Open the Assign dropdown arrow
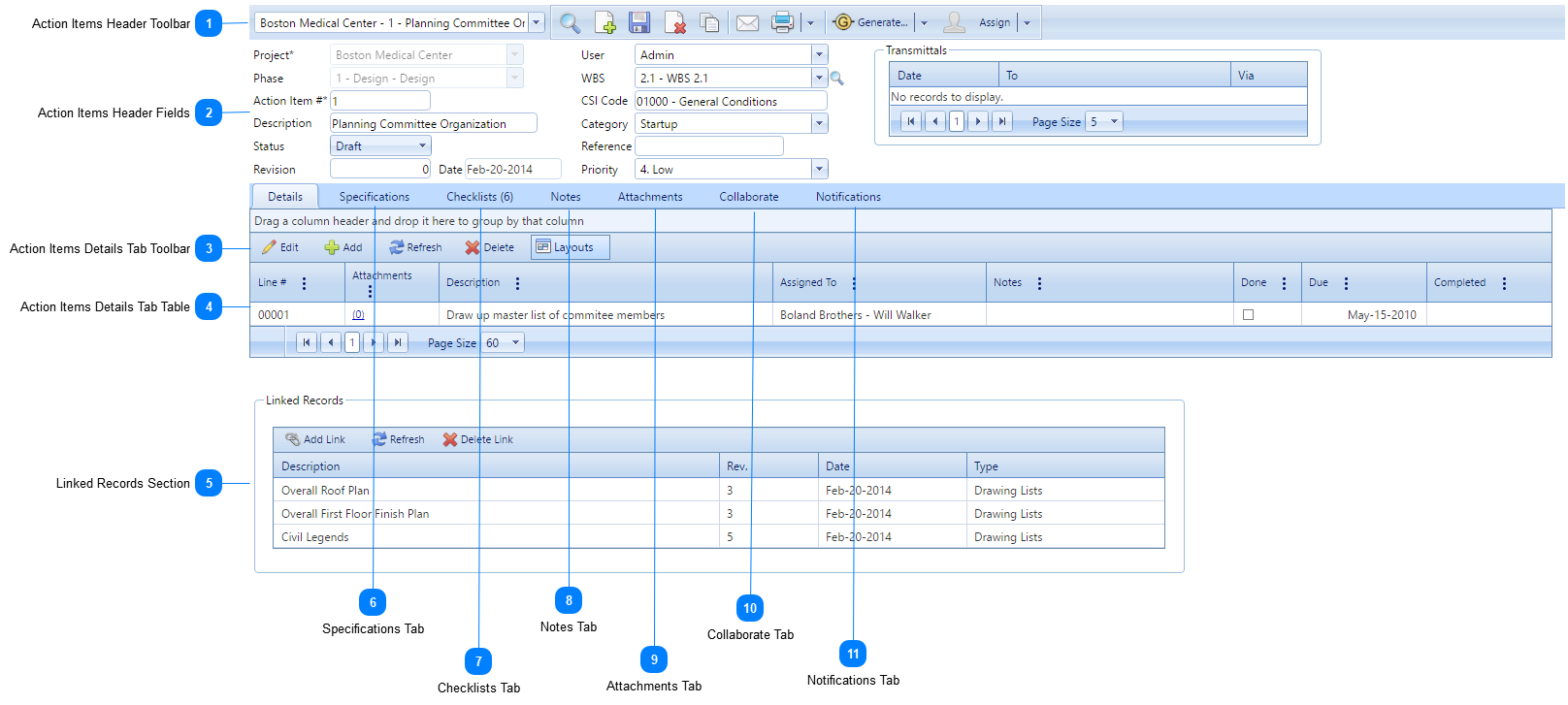This screenshot has width=1568, height=705. pyautogui.click(x=1027, y=22)
